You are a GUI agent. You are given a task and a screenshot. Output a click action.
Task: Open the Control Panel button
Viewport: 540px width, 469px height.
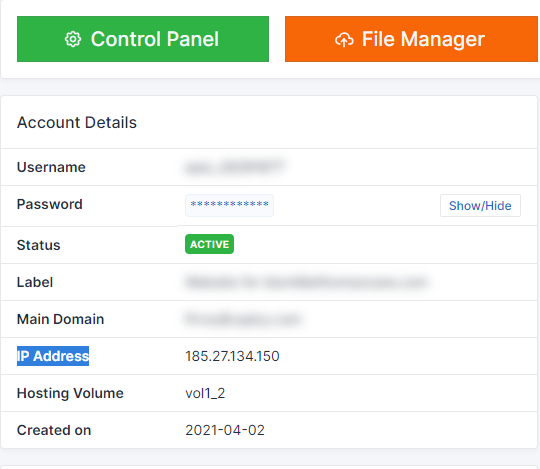(x=143, y=39)
